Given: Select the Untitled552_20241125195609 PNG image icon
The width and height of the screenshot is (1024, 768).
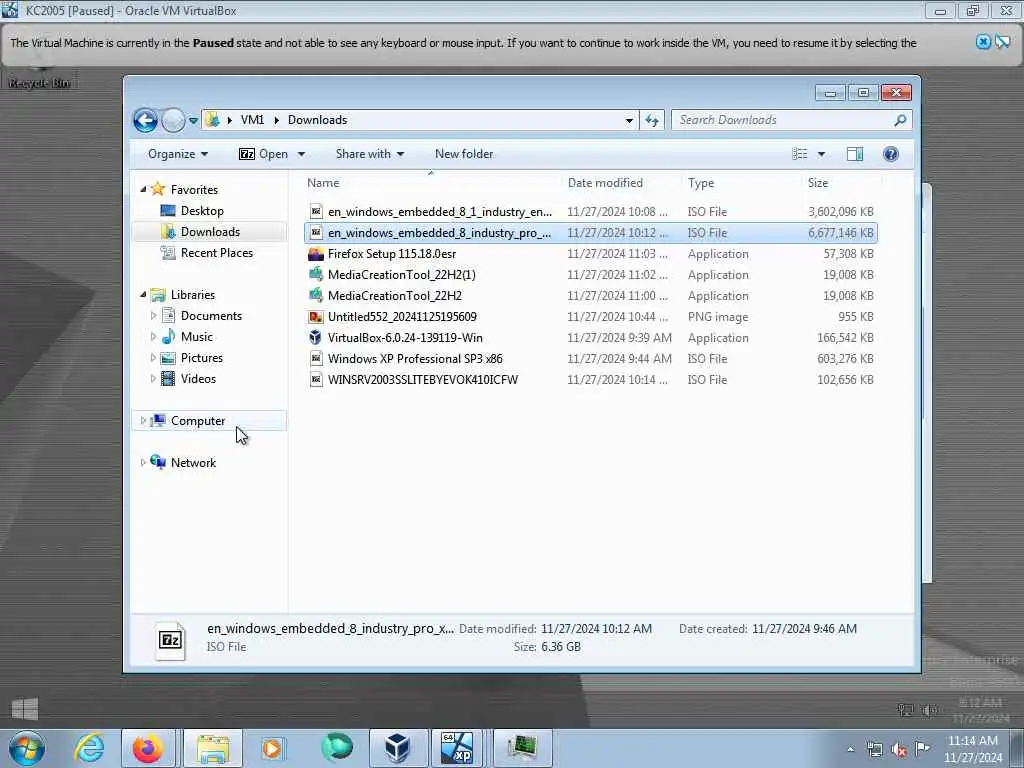Looking at the screenshot, I should 316,317.
